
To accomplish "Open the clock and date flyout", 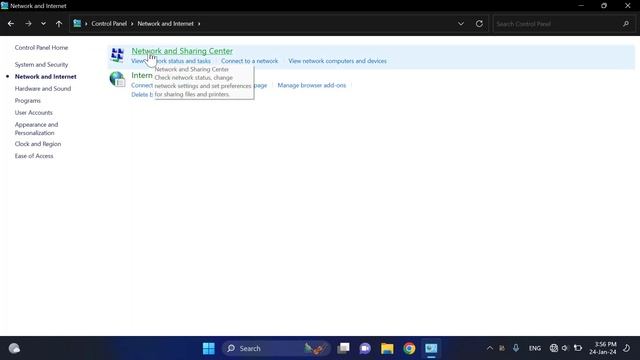I will point(603,348).
